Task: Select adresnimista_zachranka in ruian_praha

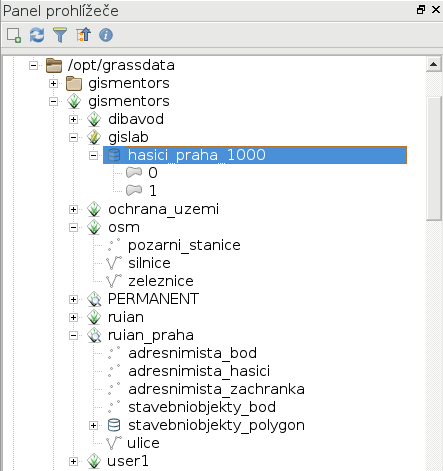Action: [x=216, y=389]
